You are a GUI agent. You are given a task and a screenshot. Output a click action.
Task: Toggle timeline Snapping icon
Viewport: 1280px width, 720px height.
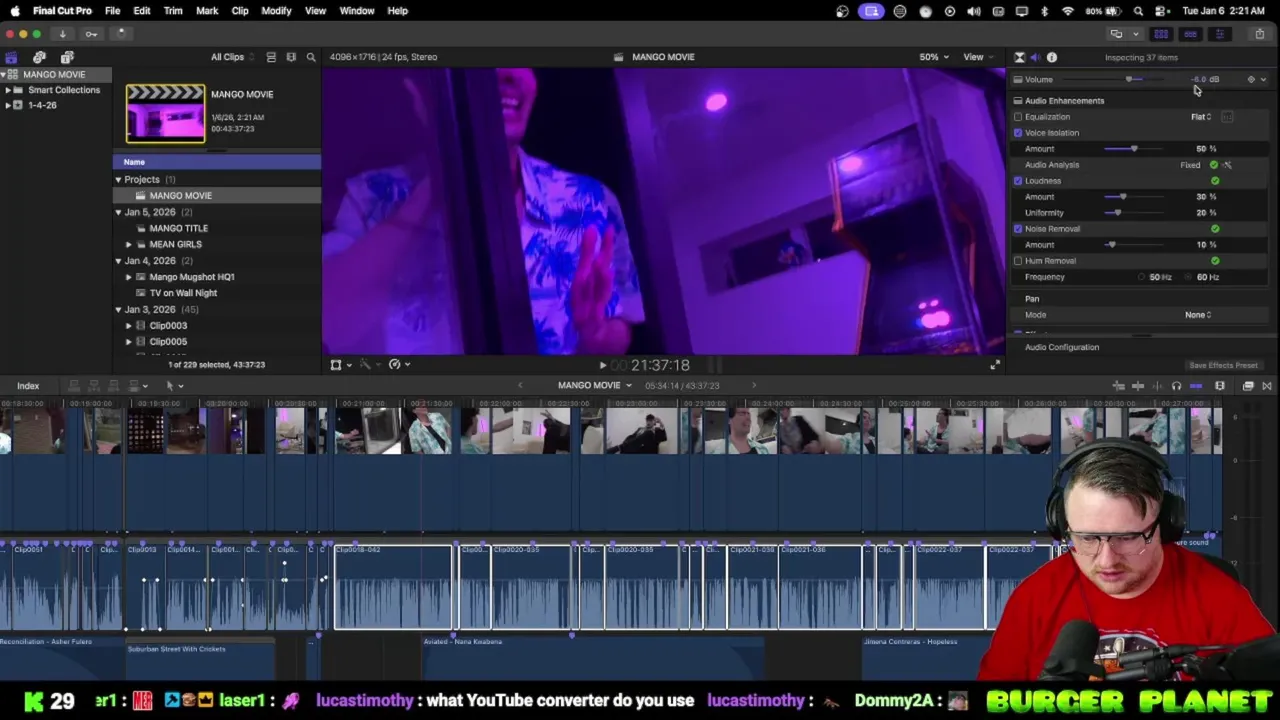pyautogui.click(x=1197, y=386)
